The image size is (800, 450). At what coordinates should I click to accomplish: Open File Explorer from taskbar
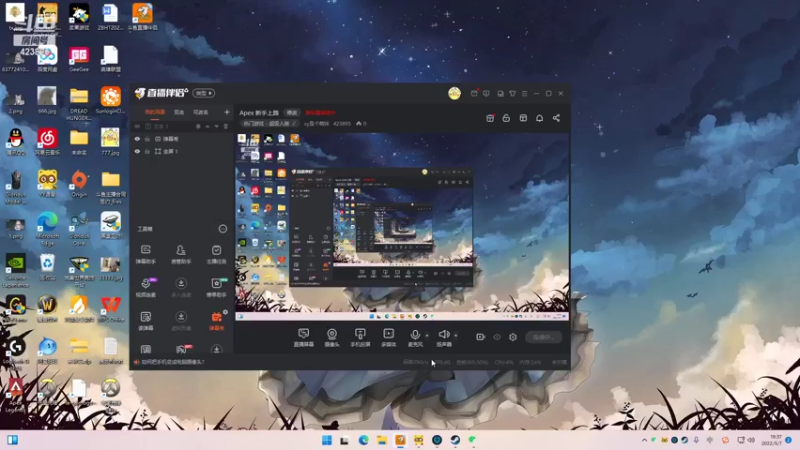[382, 440]
